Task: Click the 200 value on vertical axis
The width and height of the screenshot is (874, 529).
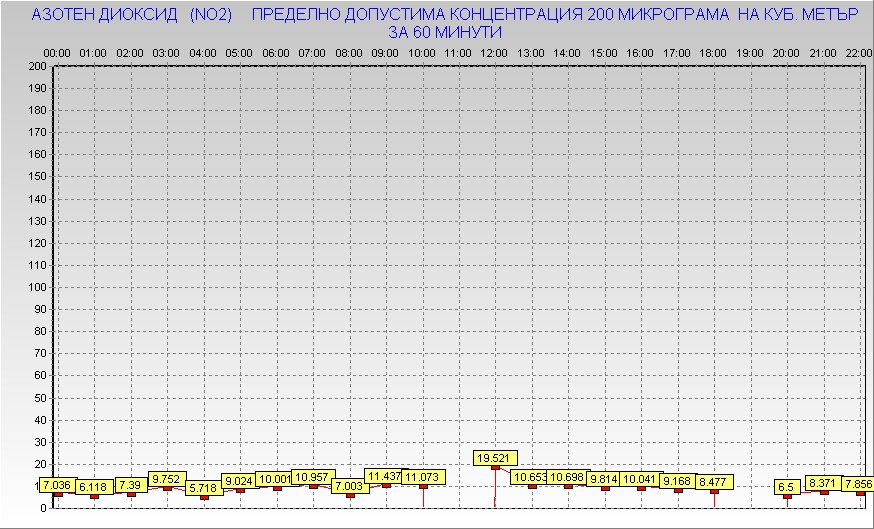Action: (x=38, y=66)
